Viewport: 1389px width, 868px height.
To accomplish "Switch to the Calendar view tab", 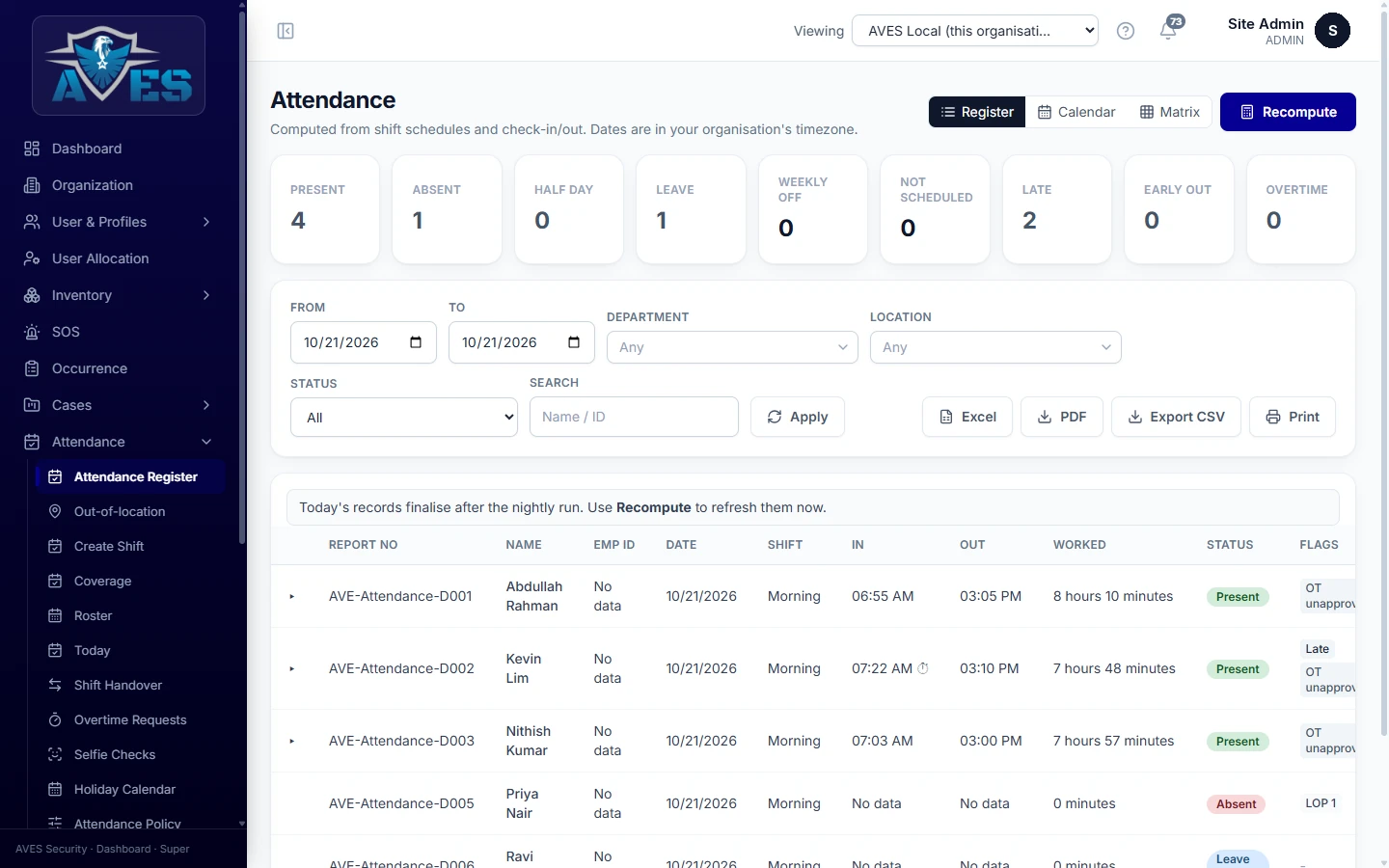I will [x=1076, y=112].
